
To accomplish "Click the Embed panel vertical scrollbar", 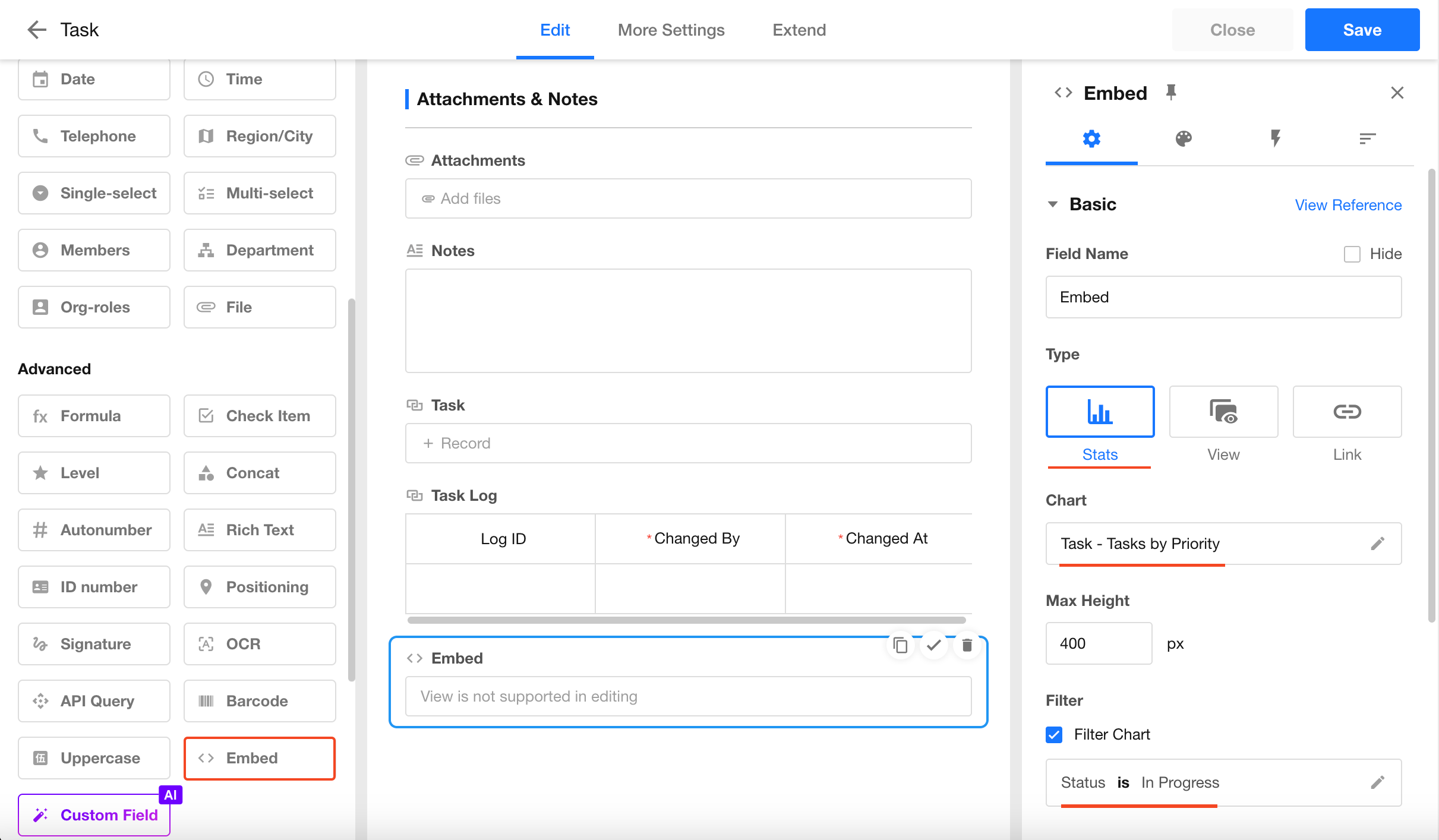I will click(1432, 396).
